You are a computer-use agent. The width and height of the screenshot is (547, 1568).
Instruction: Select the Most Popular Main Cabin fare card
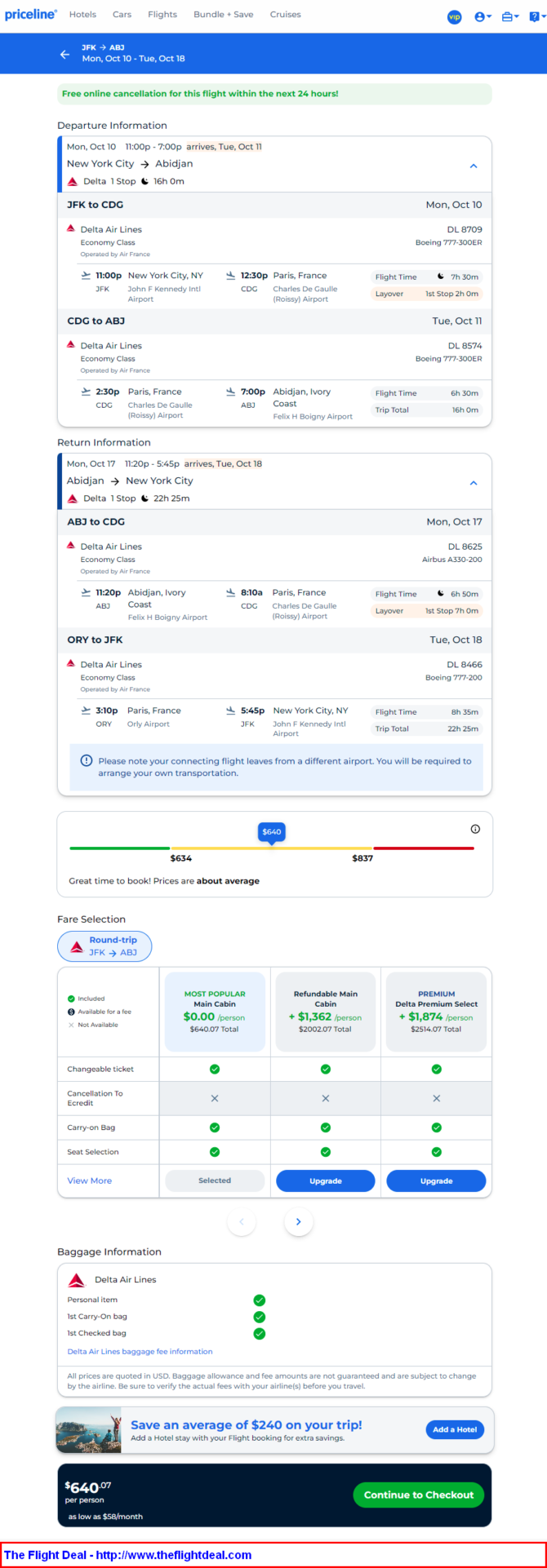coord(215,1012)
